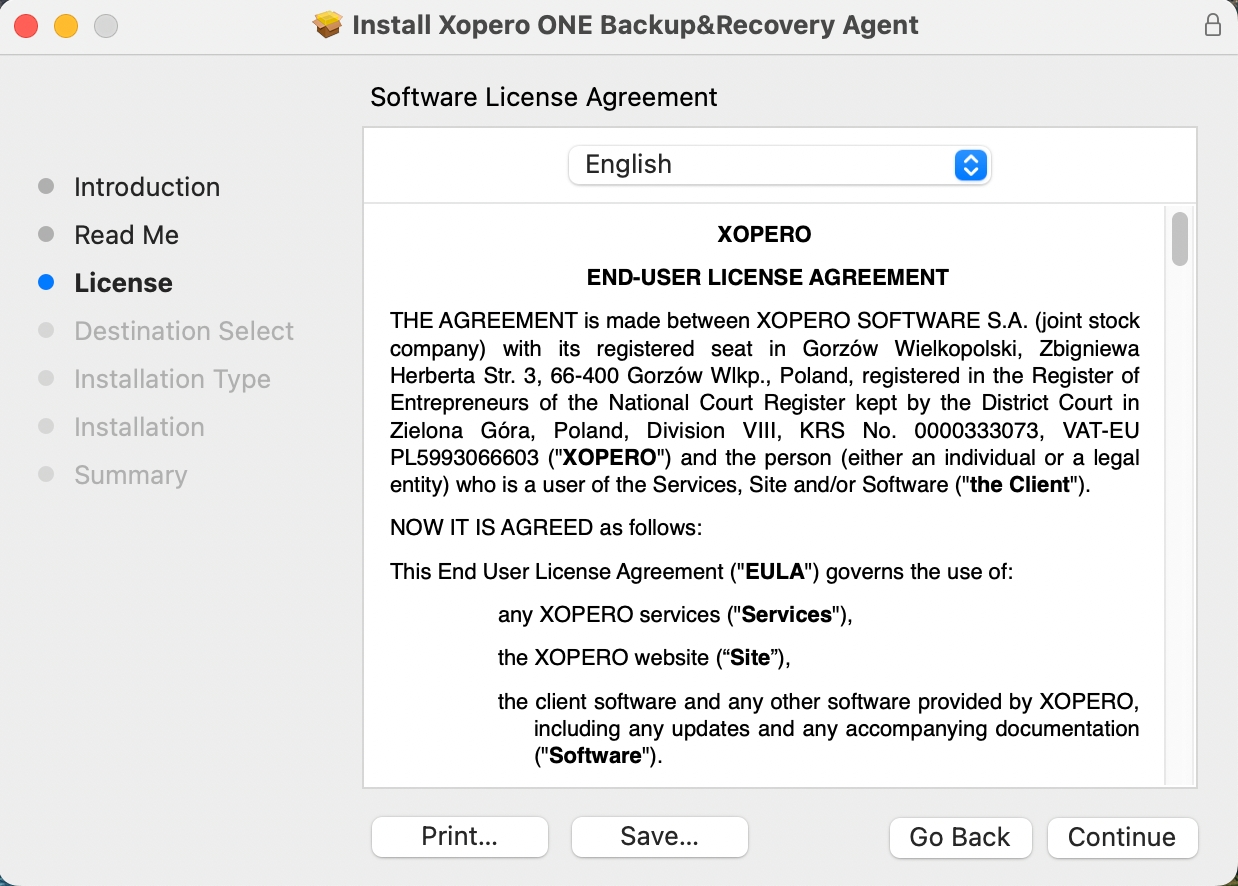Click the Installation step indicator dot
This screenshot has height=886, width=1238.
tap(46, 427)
